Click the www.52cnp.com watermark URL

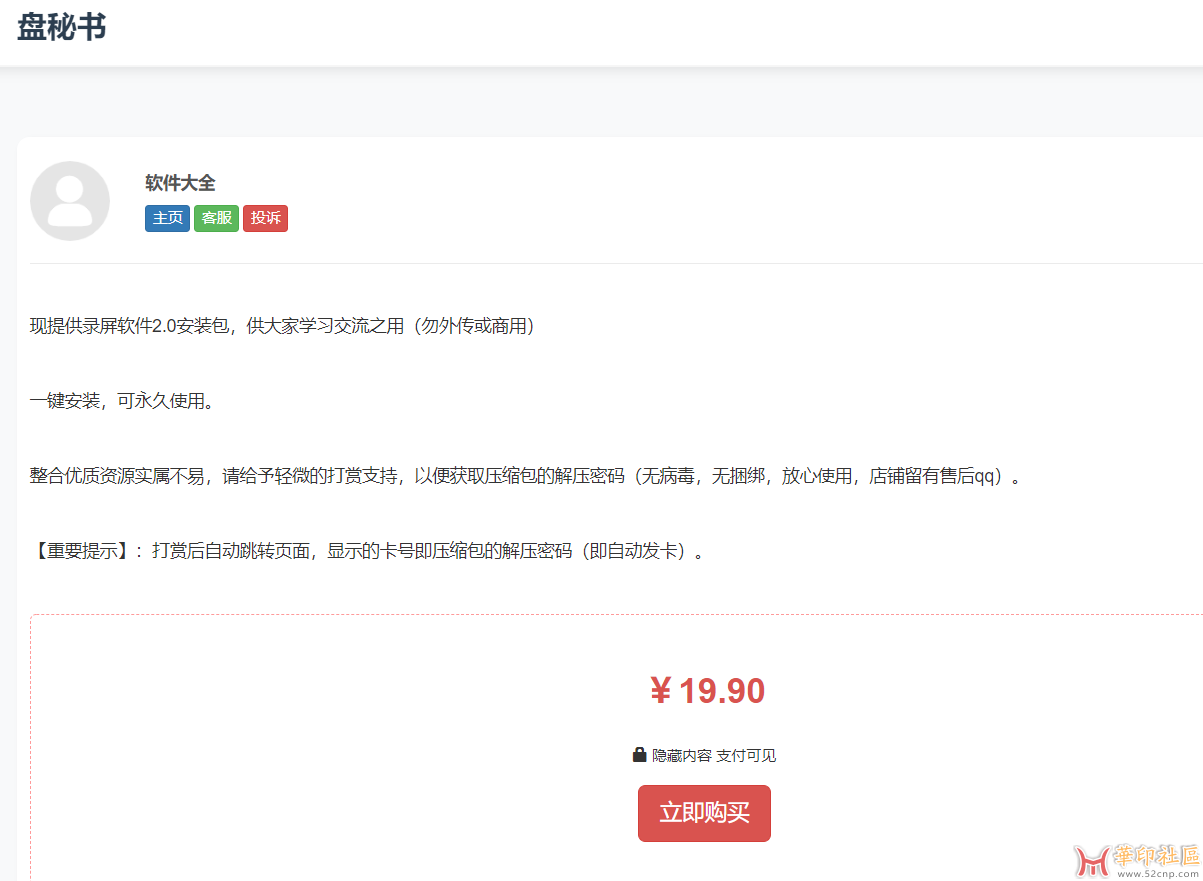coord(1156,873)
